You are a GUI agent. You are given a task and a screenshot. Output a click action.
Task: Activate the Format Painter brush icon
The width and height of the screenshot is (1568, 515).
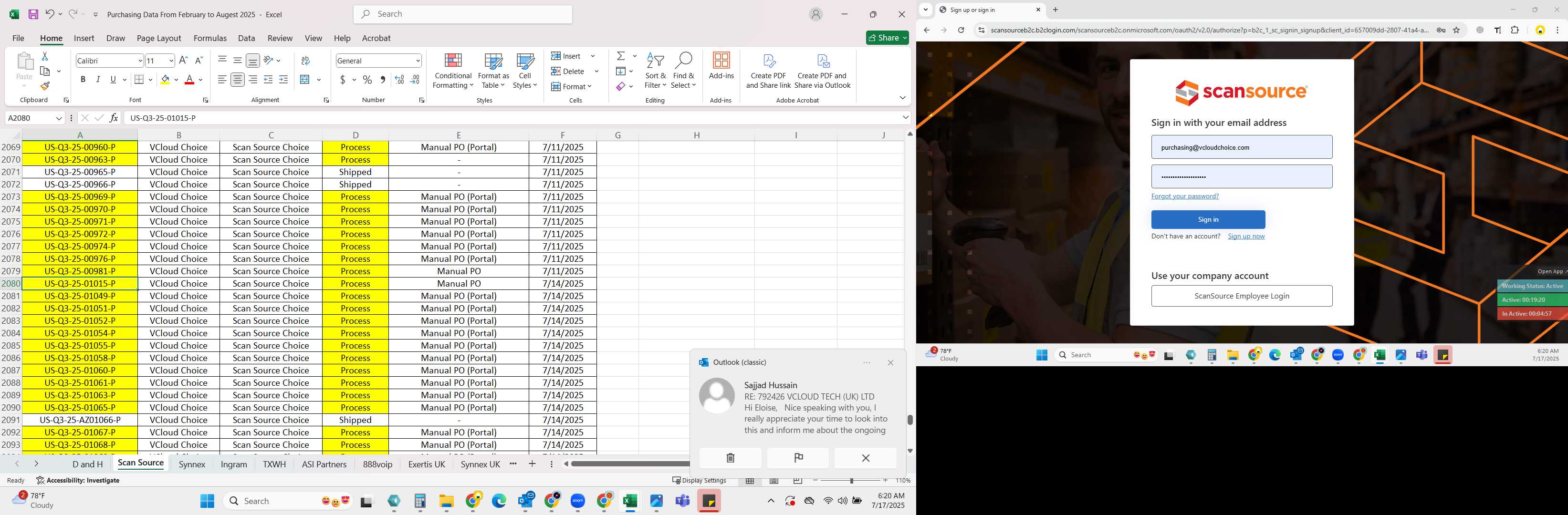[44, 86]
